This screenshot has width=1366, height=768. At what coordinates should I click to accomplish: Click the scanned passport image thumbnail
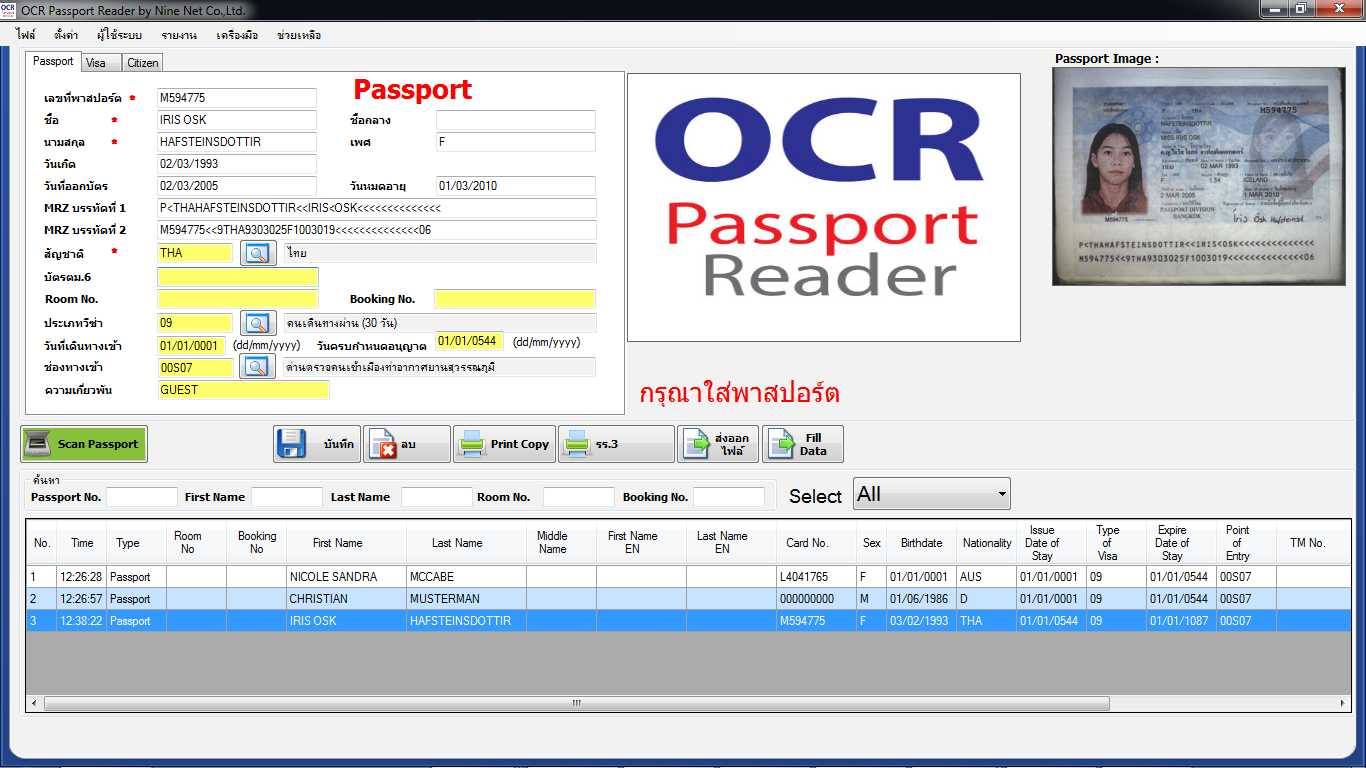pos(1198,177)
